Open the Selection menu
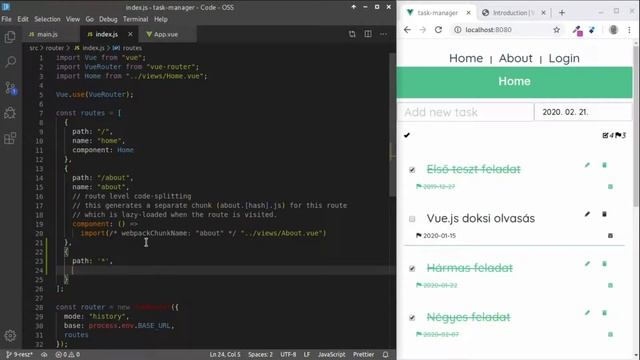The image size is (640, 360). click(x=47, y=19)
